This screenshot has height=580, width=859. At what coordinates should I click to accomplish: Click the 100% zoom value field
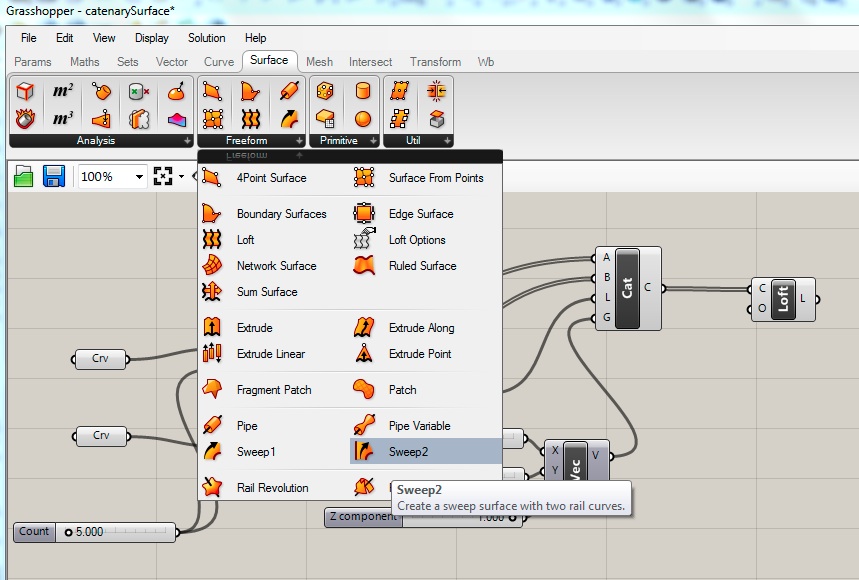click(106, 177)
